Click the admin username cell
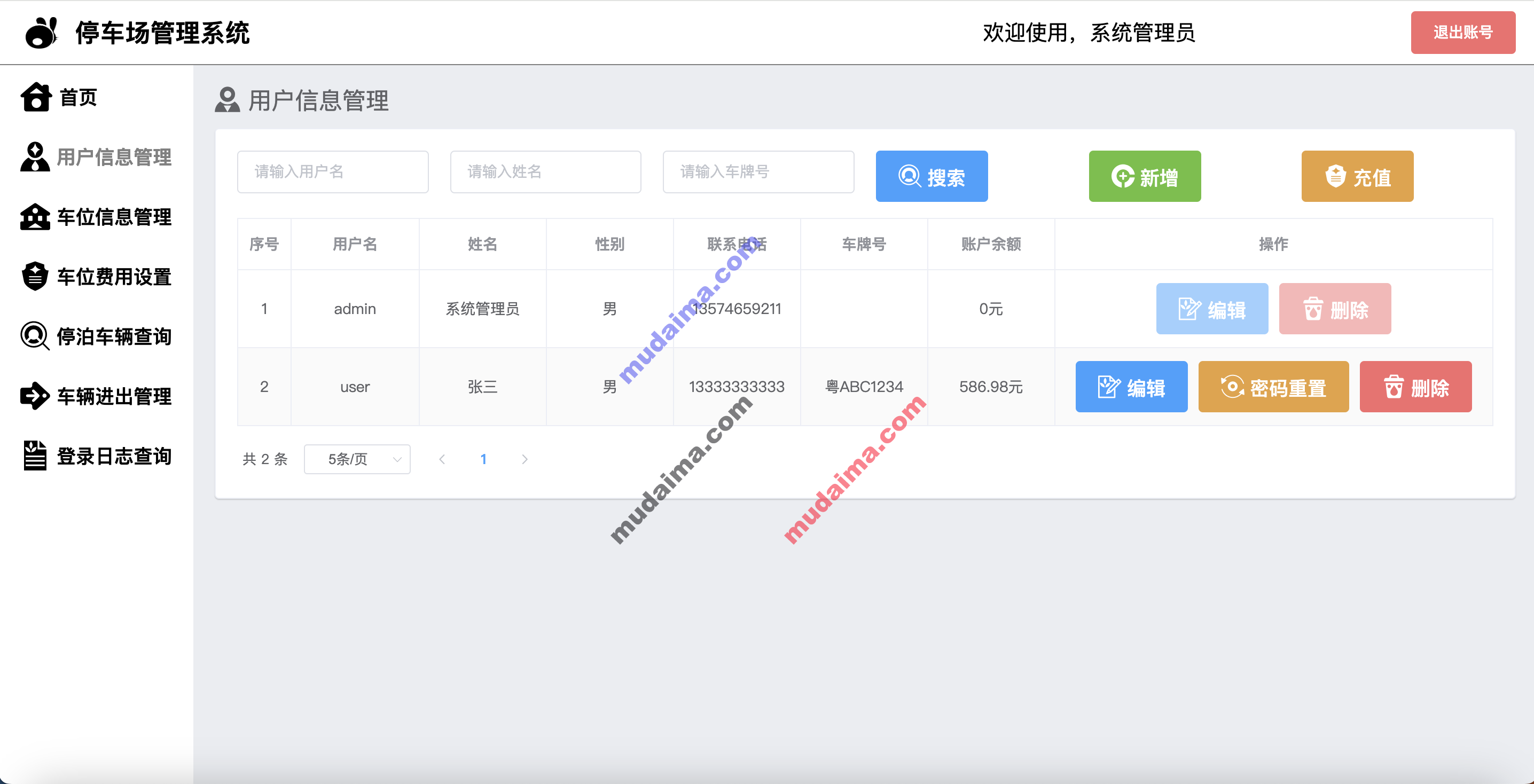 tap(355, 309)
